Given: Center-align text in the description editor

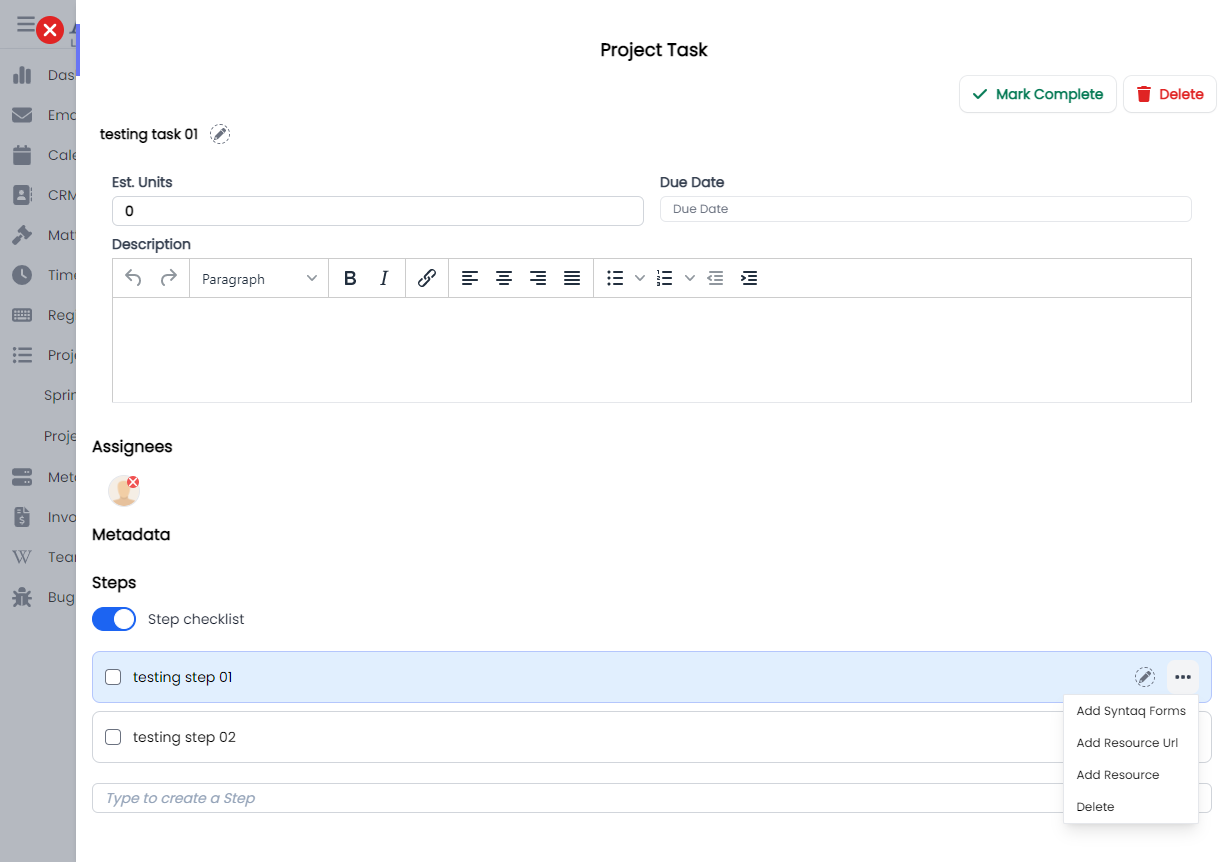Looking at the screenshot, I should 504,279.
